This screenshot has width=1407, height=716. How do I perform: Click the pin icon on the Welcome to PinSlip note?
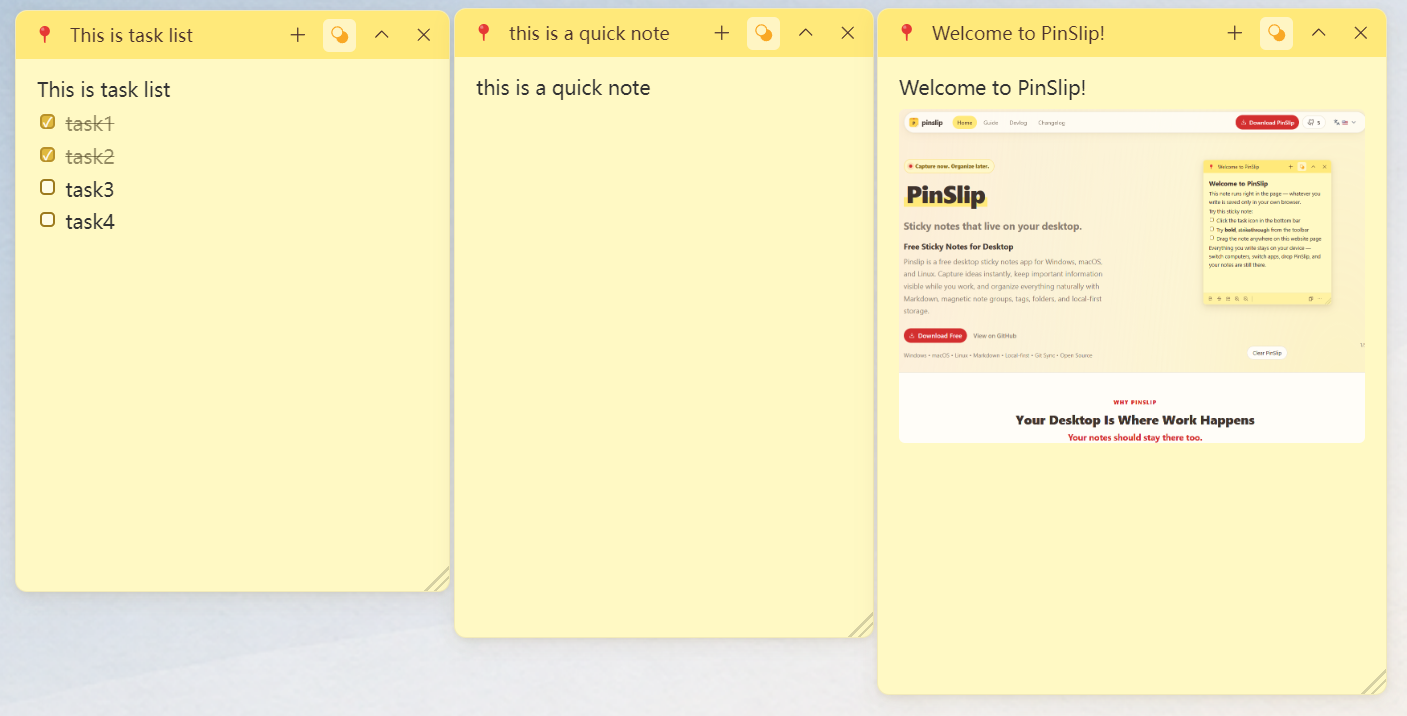(x=906, y=33)
